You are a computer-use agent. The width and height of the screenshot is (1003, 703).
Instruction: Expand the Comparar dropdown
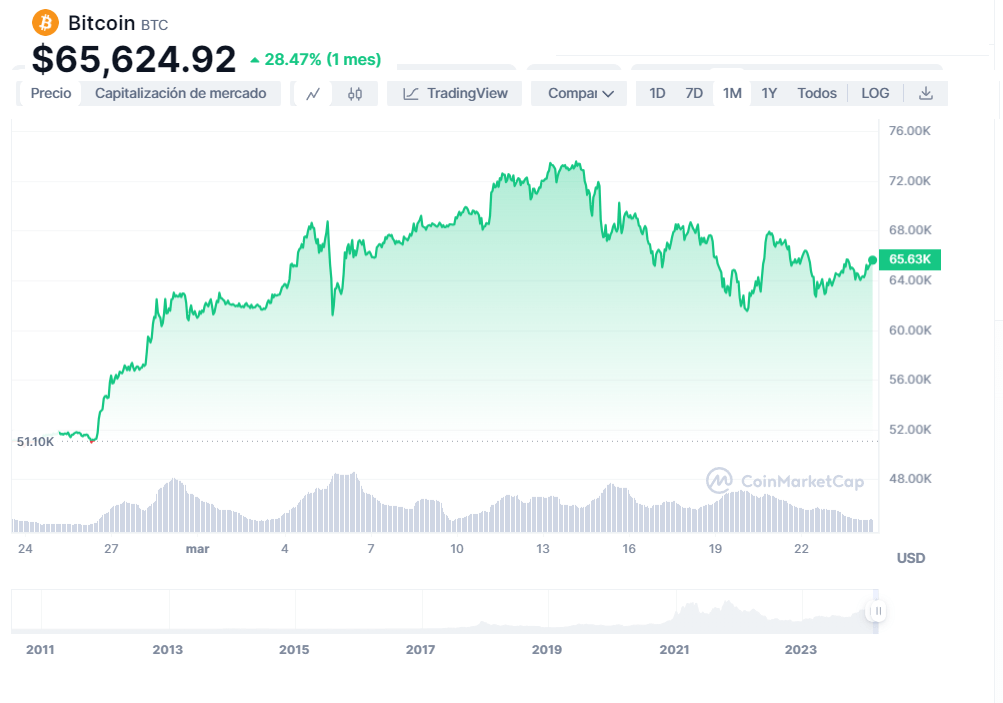(x=580, y=93)
